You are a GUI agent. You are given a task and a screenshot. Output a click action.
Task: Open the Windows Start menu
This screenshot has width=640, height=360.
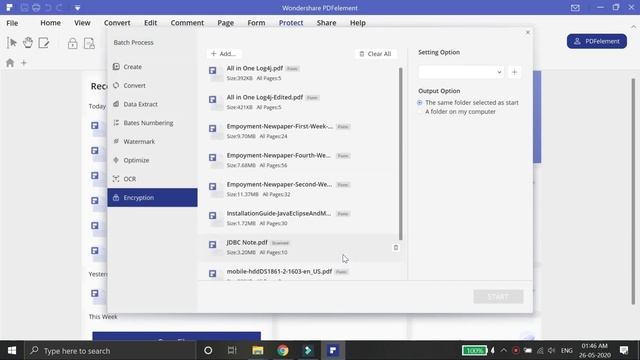click(11, 350)
